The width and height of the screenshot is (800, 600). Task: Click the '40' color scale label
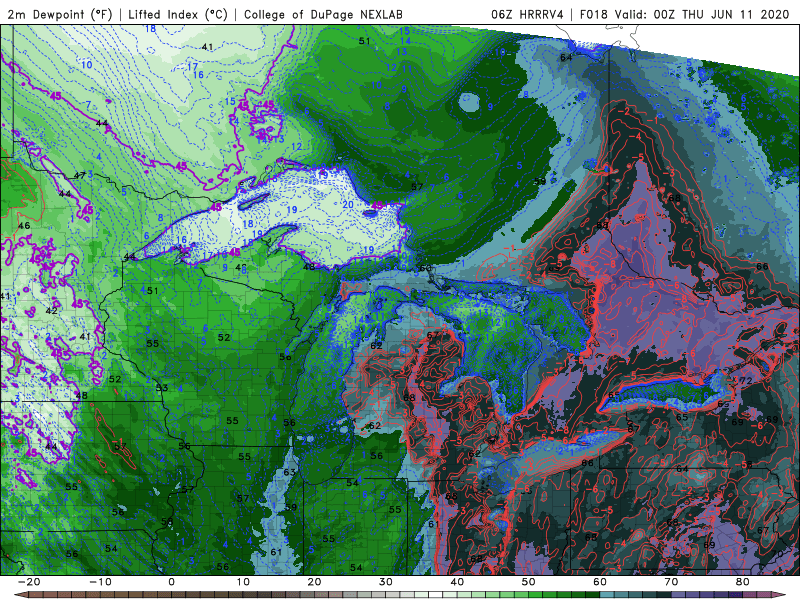457,582
